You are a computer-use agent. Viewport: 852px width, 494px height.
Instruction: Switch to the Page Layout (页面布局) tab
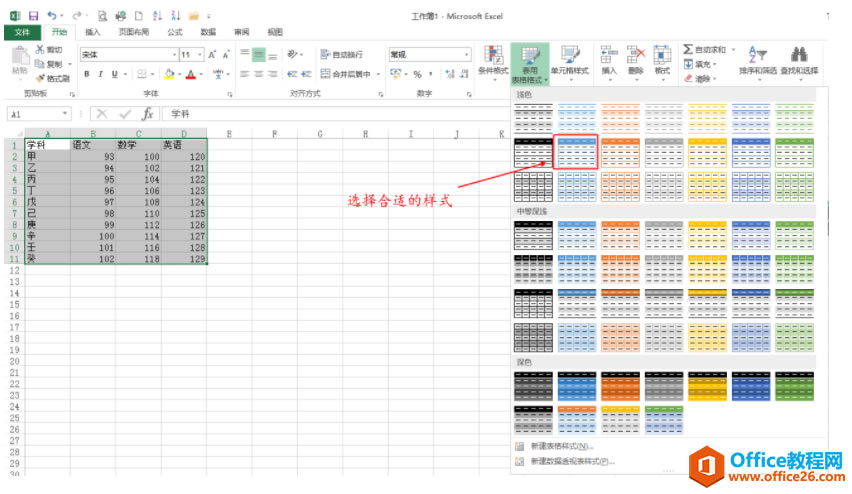(x=134, y=32)
